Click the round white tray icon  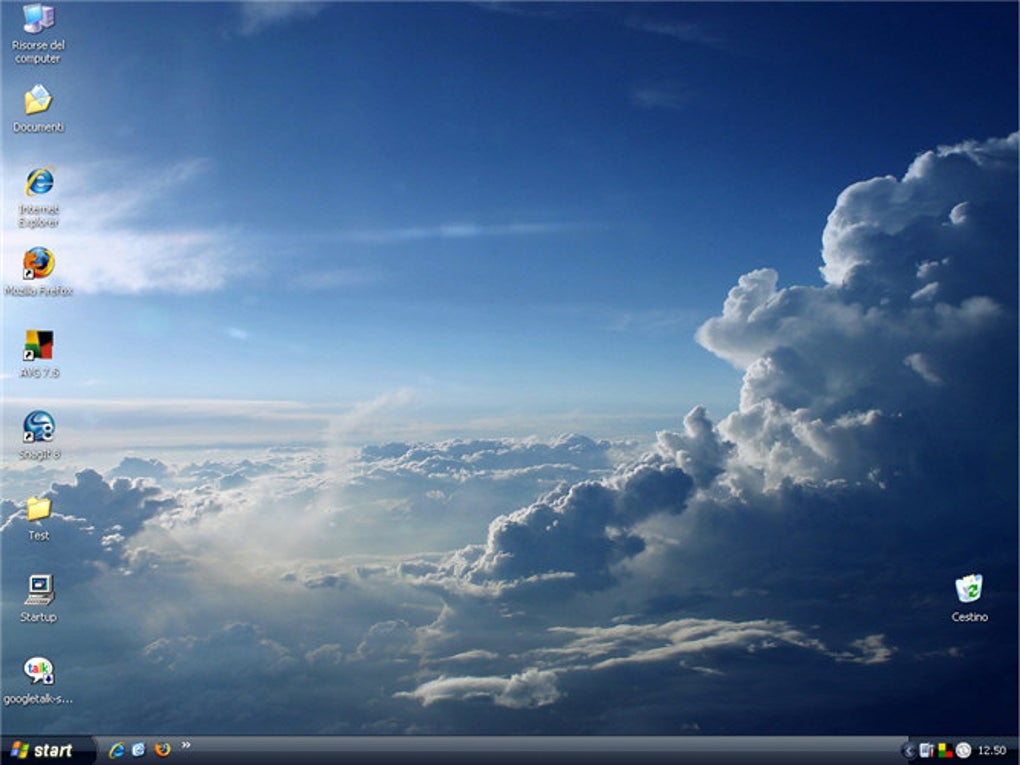pos(963,751)
